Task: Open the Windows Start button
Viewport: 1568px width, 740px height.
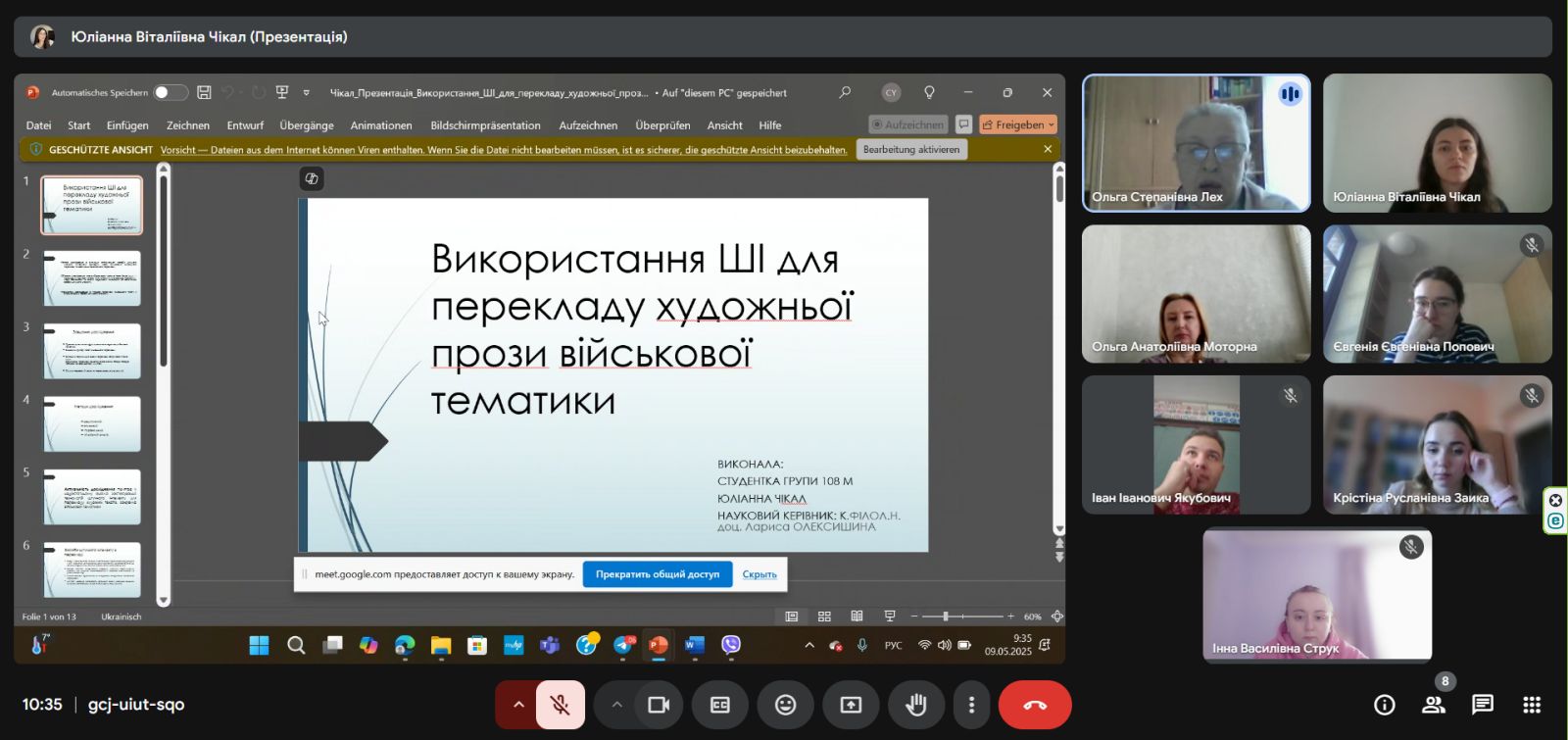Action: click(259, 645)
